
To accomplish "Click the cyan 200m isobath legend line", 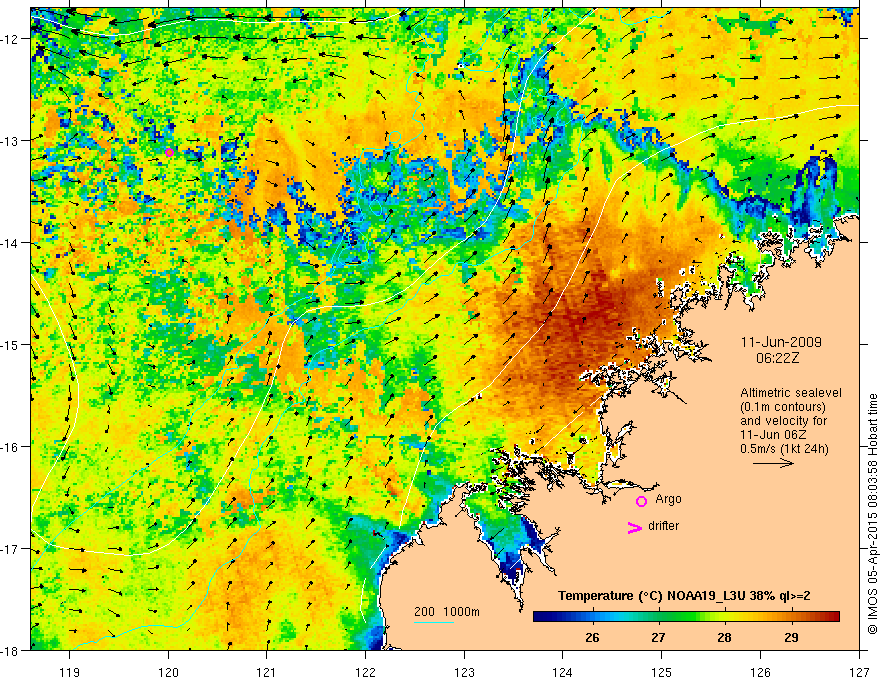I will pos(434,622).
